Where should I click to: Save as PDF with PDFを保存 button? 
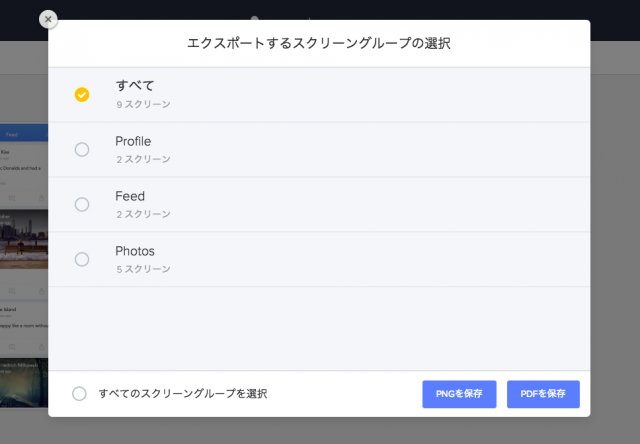543,394
